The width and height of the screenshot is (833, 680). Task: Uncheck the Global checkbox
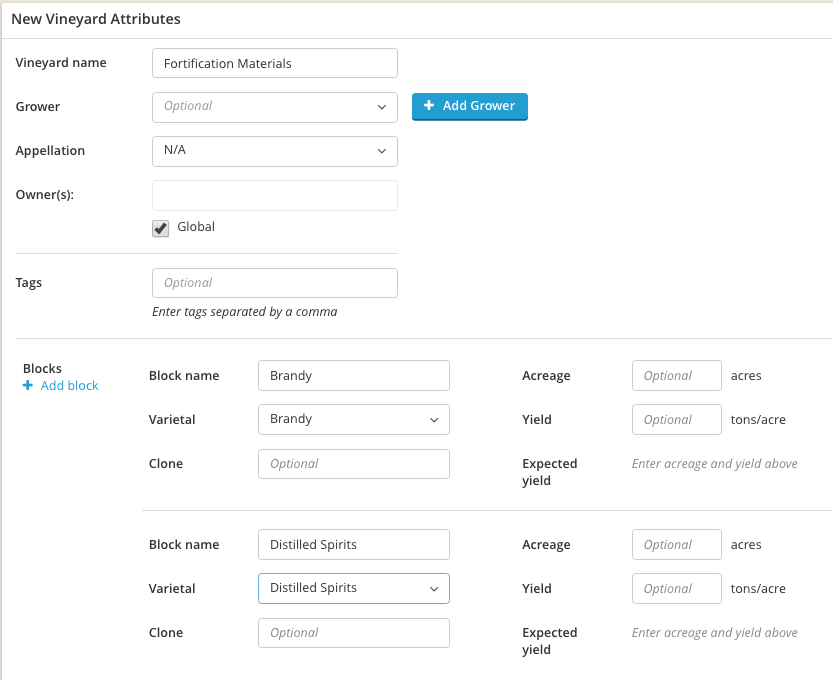160,228
